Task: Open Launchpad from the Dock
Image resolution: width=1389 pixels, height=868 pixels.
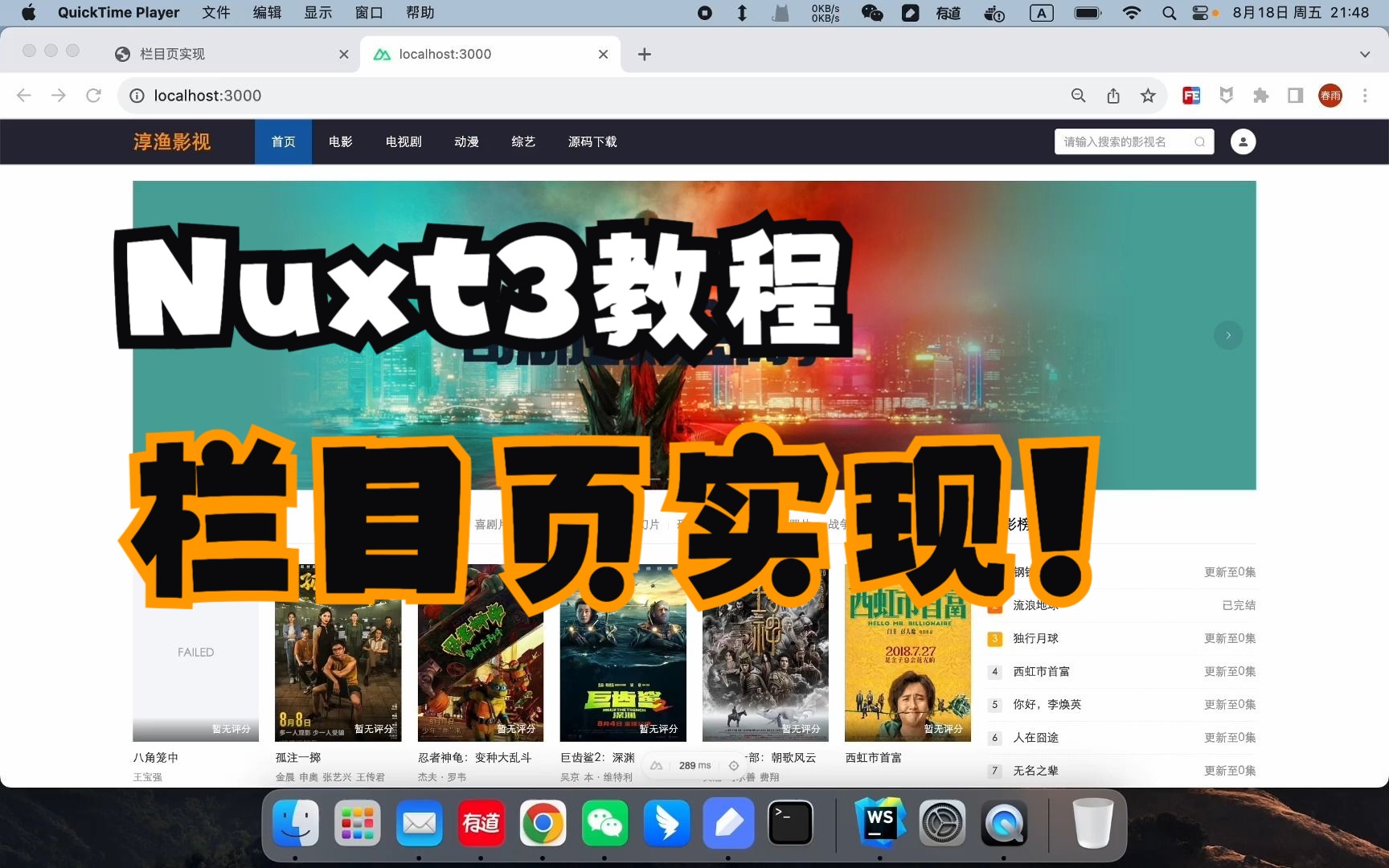Action: click(358, 824)
